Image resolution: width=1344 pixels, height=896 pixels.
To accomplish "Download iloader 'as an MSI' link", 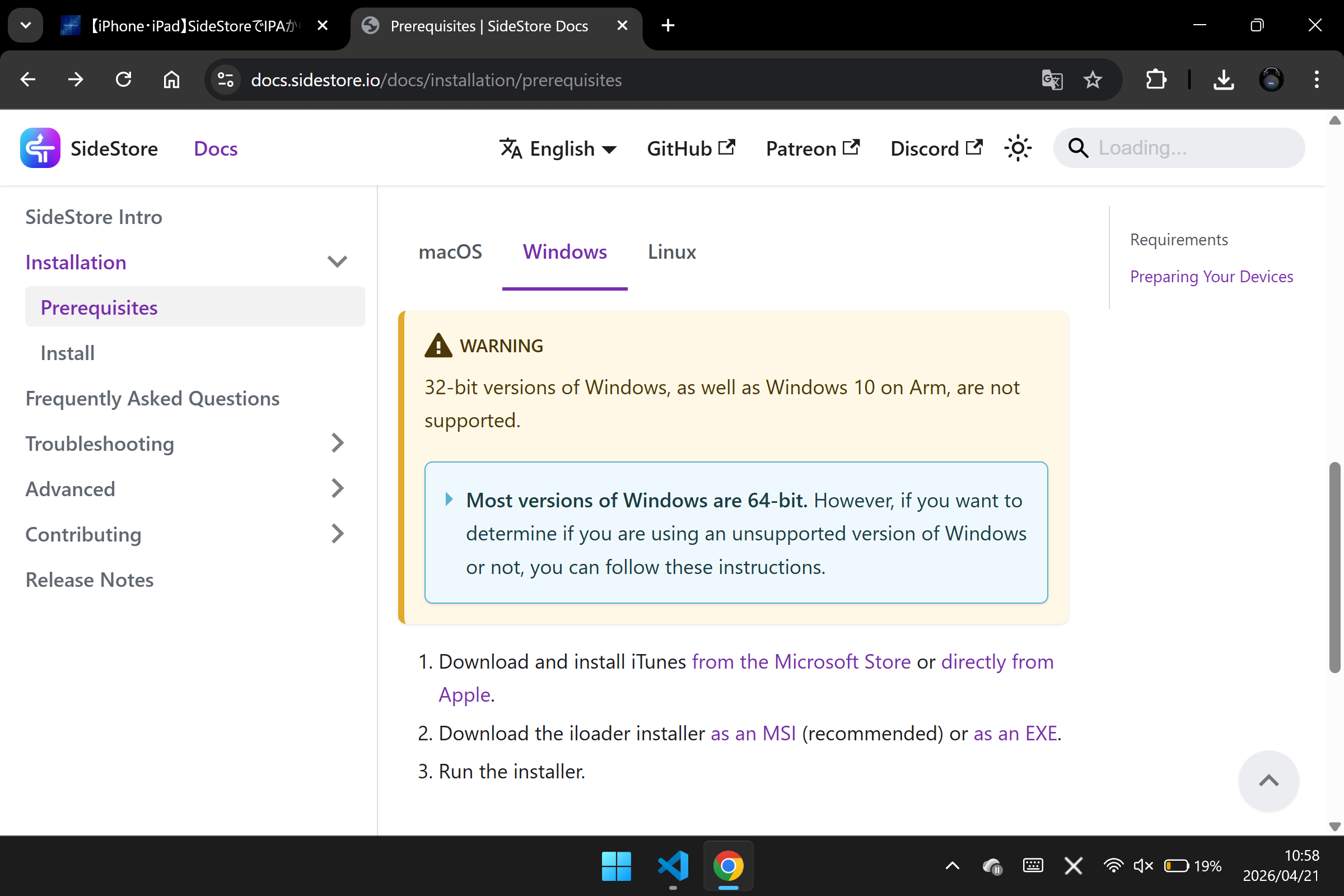I will 753,734.
